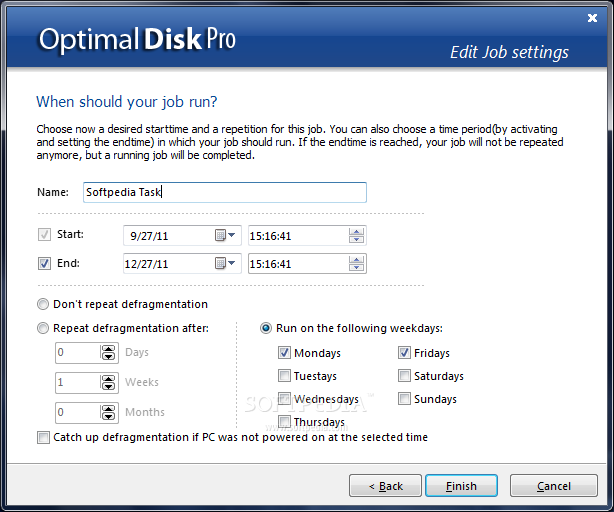Screen dimensions: 614x512
Task: Select Run on the following weekdays
Action: 266,328
